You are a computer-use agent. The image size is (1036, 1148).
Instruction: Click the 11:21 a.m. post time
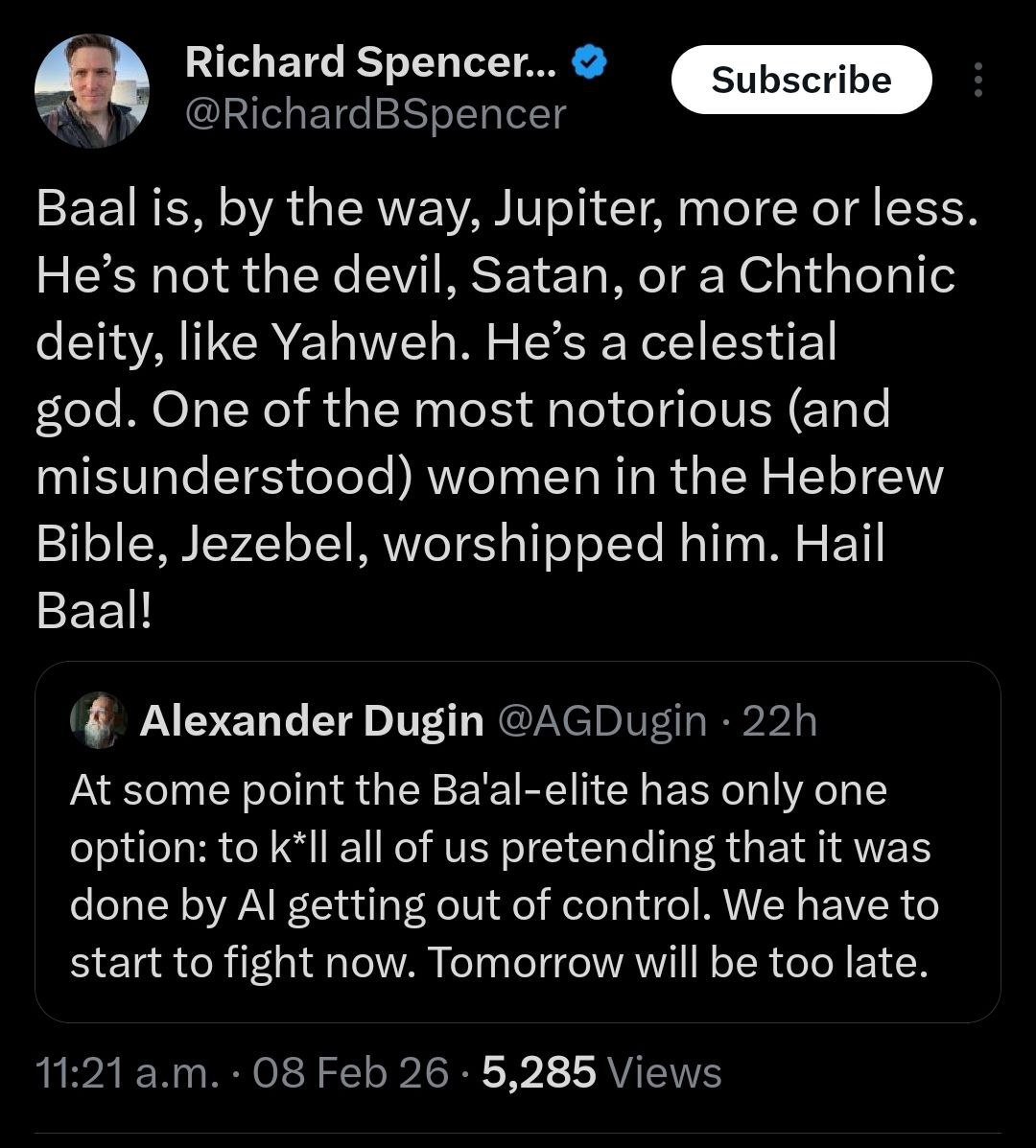127,1072
